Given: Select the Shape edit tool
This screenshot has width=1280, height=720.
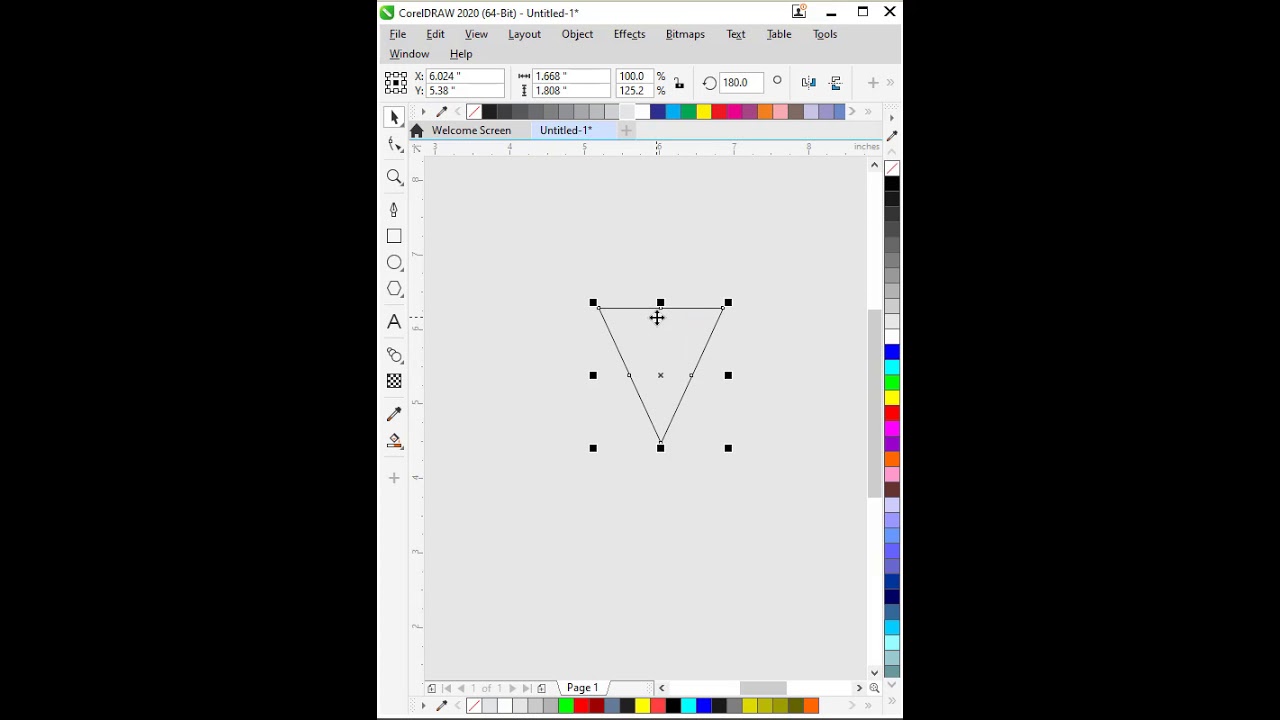Looking at the screenshot, I should pyautogui.click(x=394, y=145).
